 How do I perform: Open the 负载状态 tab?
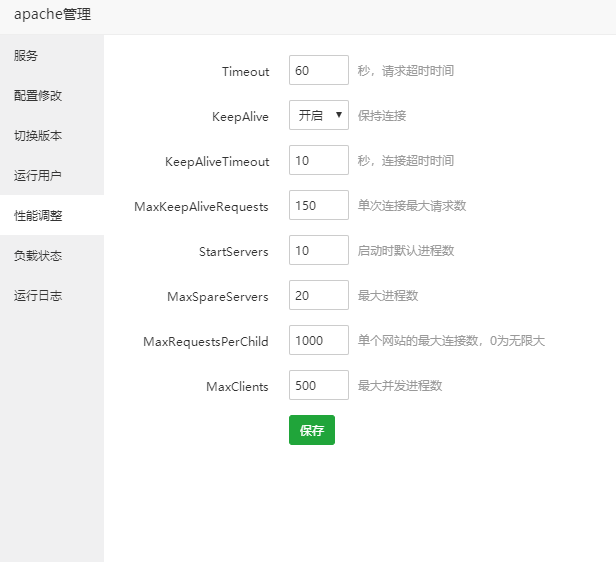52,255
